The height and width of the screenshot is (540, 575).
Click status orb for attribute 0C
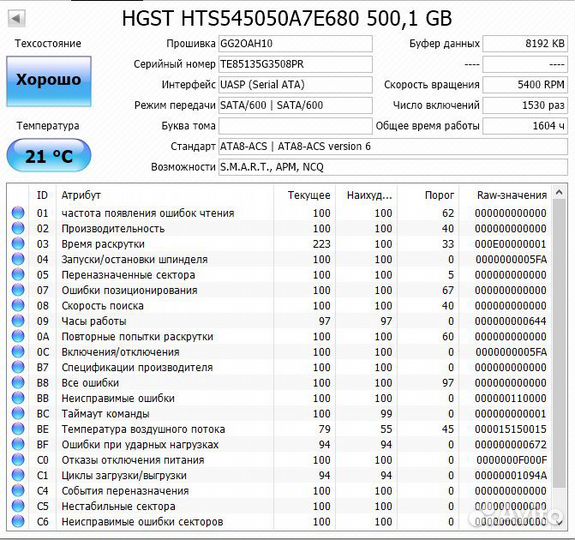[18, 351]
